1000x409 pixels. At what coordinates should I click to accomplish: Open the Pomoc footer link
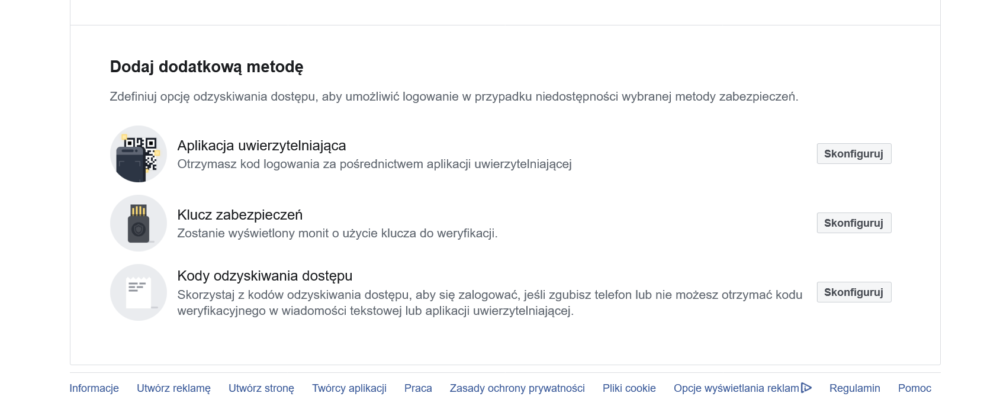[x=915, y=388]
